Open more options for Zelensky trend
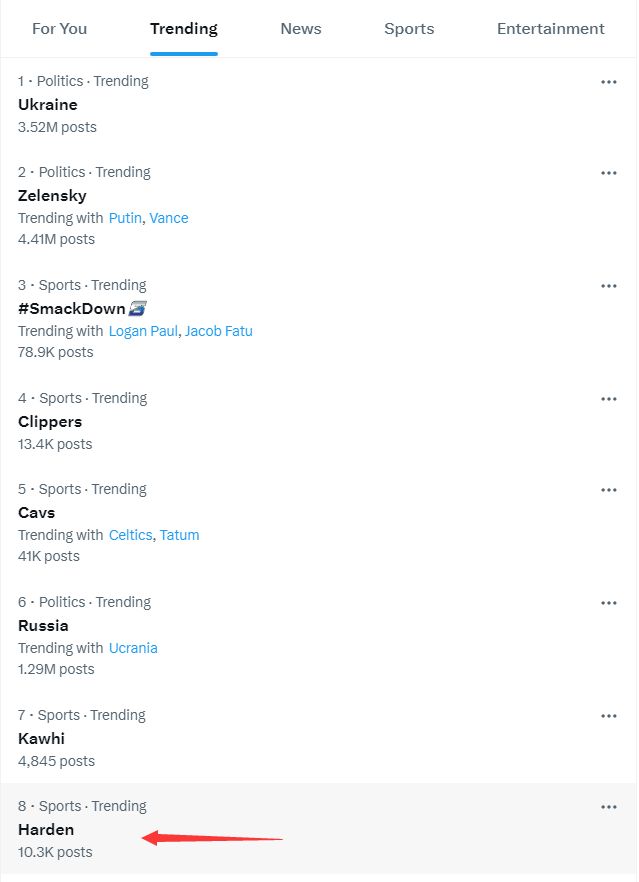Image resolution: width=639 pixels, height=882 pixels. (609, 173)
